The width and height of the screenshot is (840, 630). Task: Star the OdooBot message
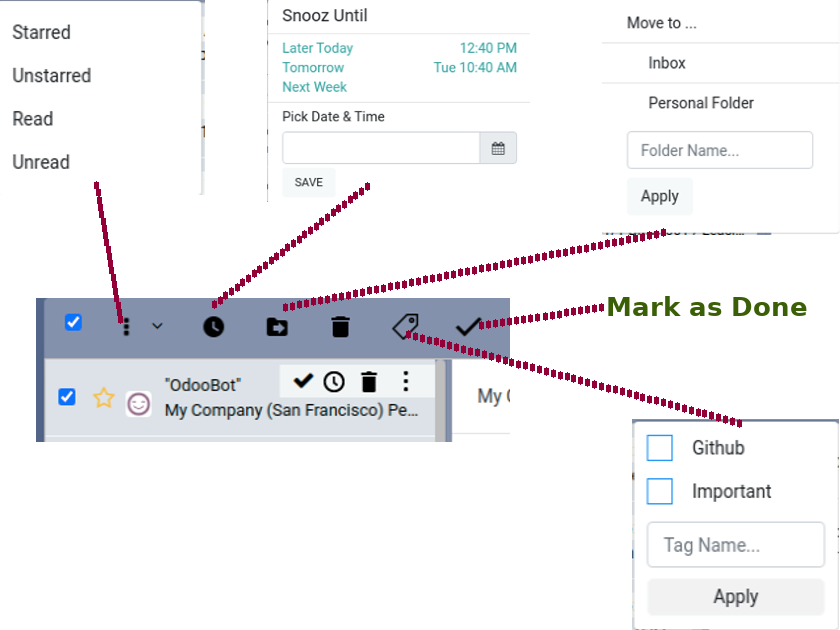click(x=104, y=398)
